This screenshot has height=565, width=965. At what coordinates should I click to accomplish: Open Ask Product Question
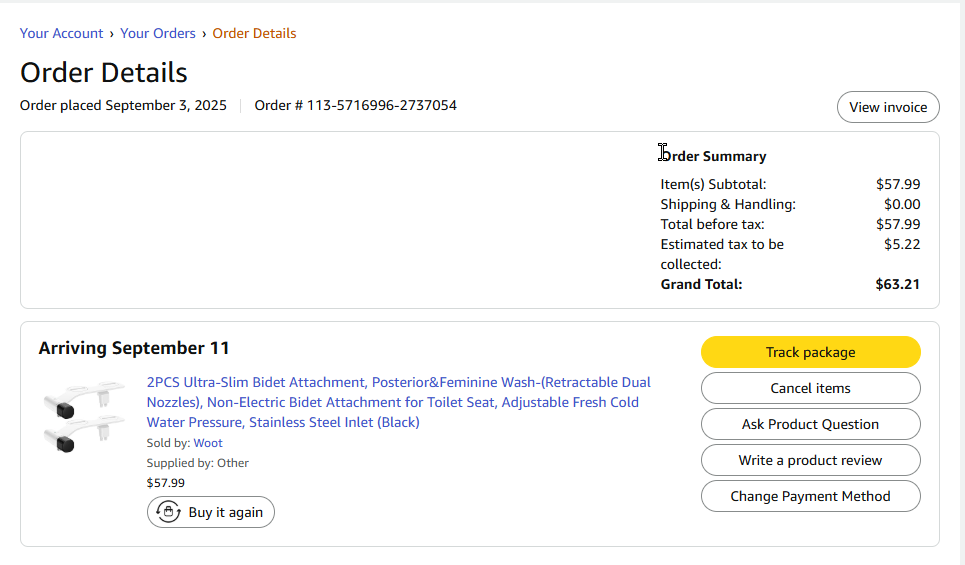[x=811, y=424]
